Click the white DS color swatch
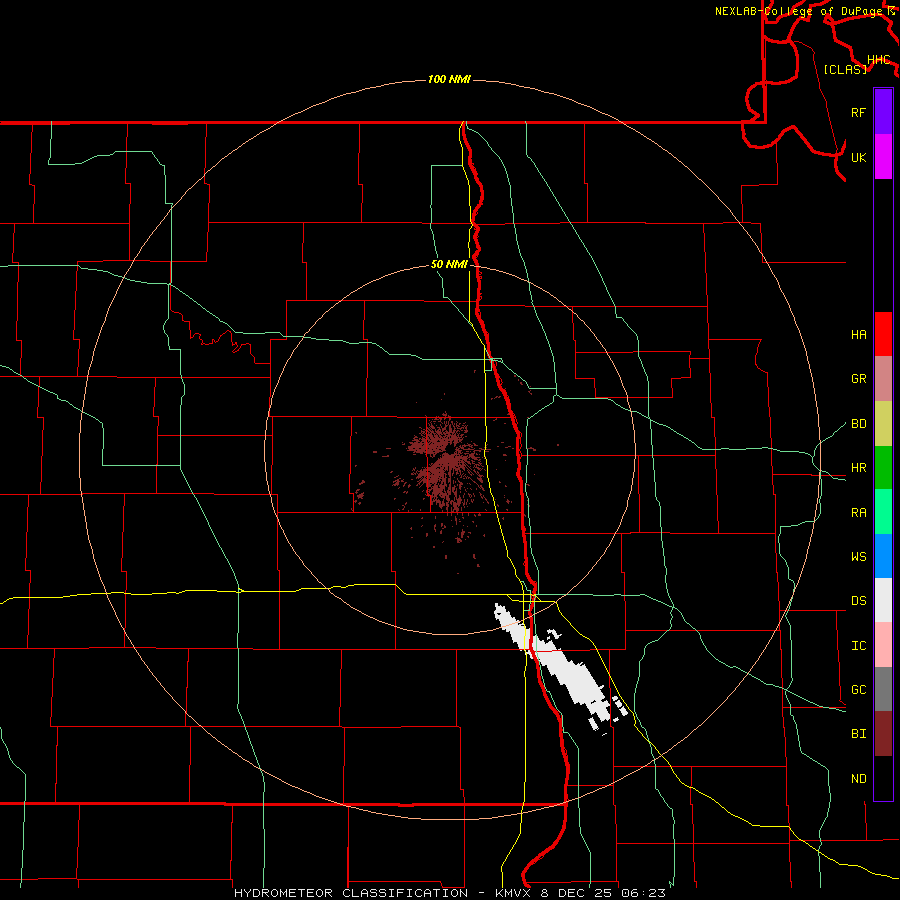 [883, 600]
